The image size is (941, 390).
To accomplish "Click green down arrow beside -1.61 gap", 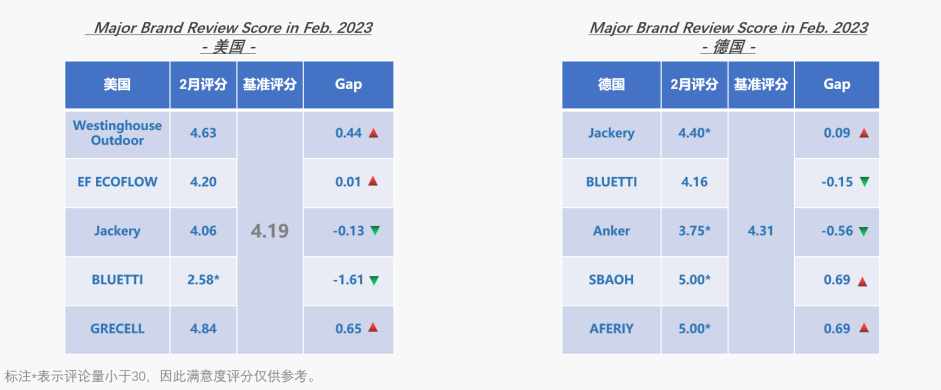I will pyautogui.click(x=374, y=280).
